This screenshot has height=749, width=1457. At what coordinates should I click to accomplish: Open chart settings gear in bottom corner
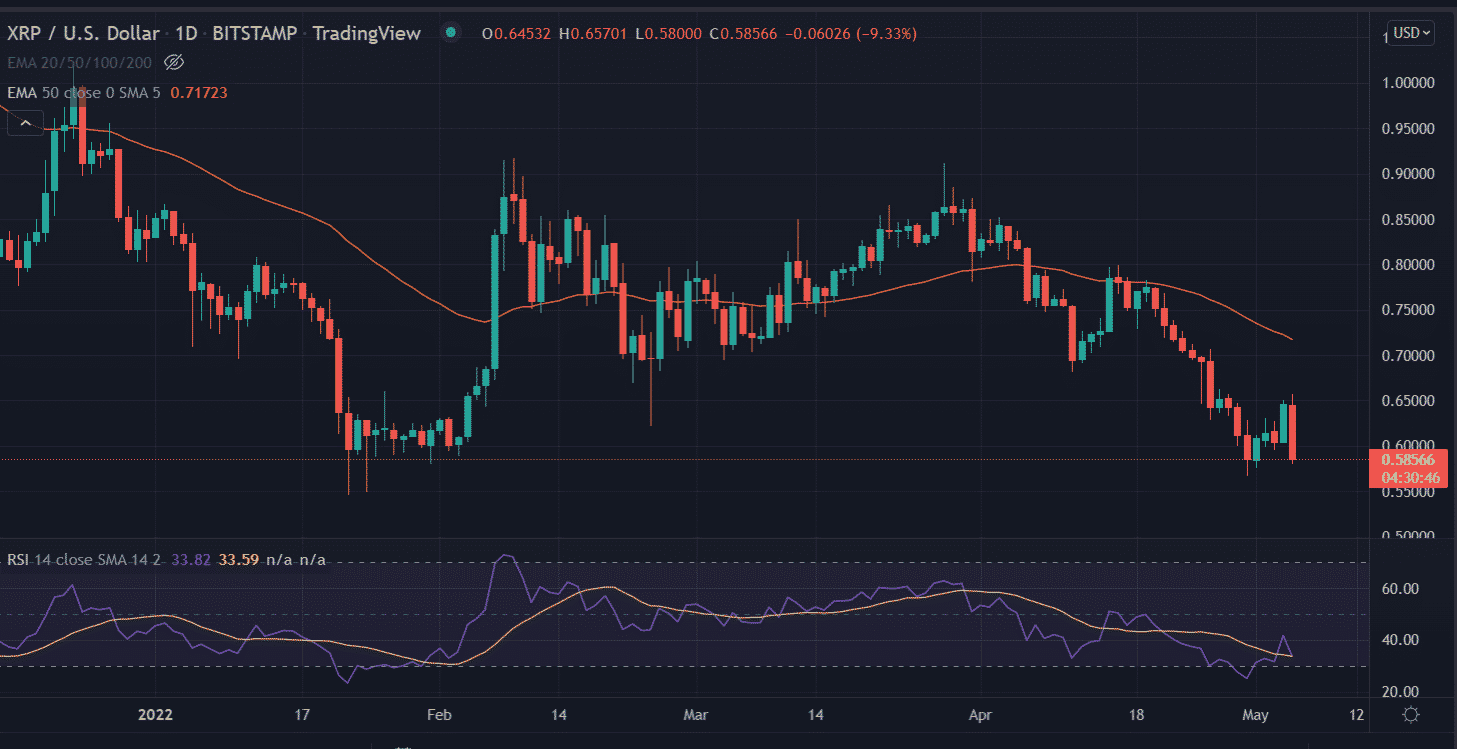[1411, 714]
